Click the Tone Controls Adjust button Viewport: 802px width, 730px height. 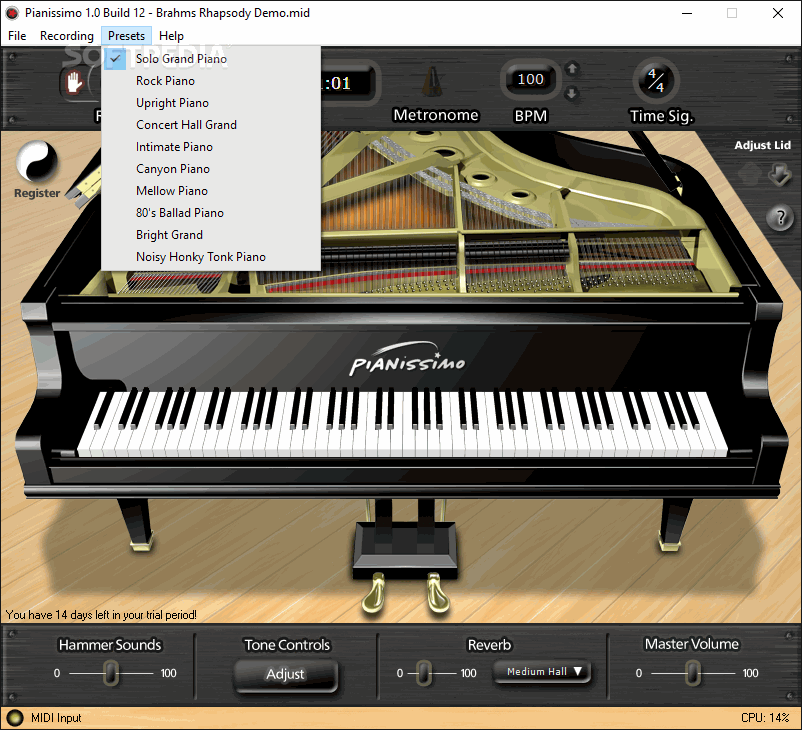(x=285, y=675)
